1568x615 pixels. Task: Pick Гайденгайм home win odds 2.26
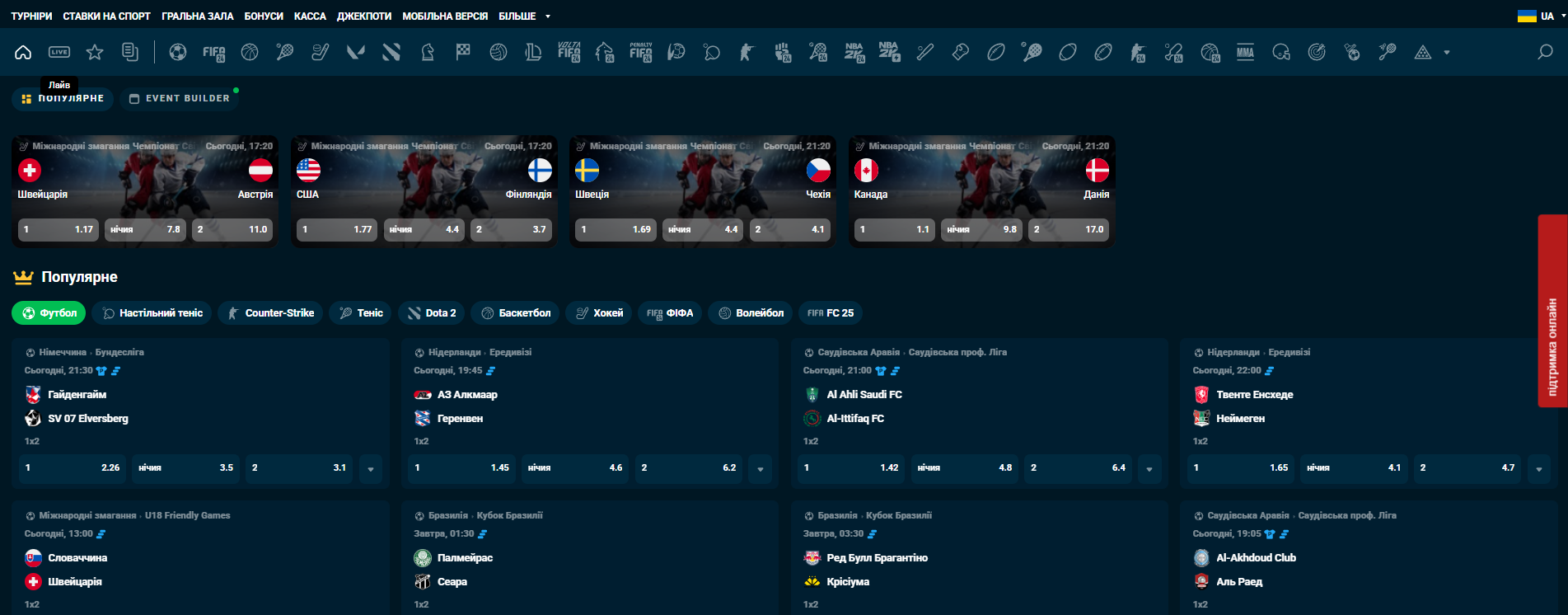73,468
